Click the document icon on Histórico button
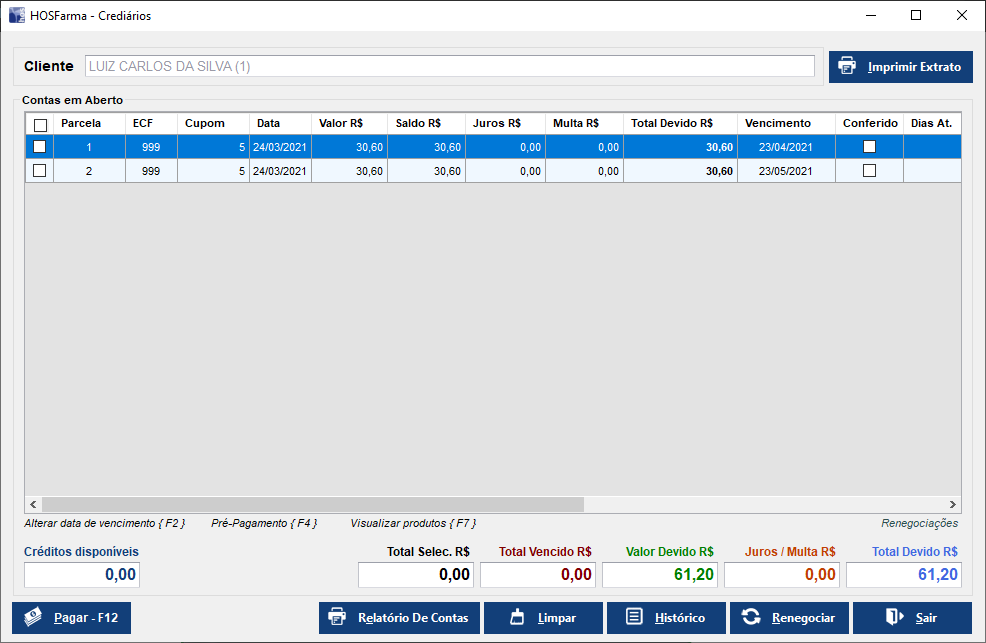The height and width of the screenshot is (643, 986). point(634,617)
